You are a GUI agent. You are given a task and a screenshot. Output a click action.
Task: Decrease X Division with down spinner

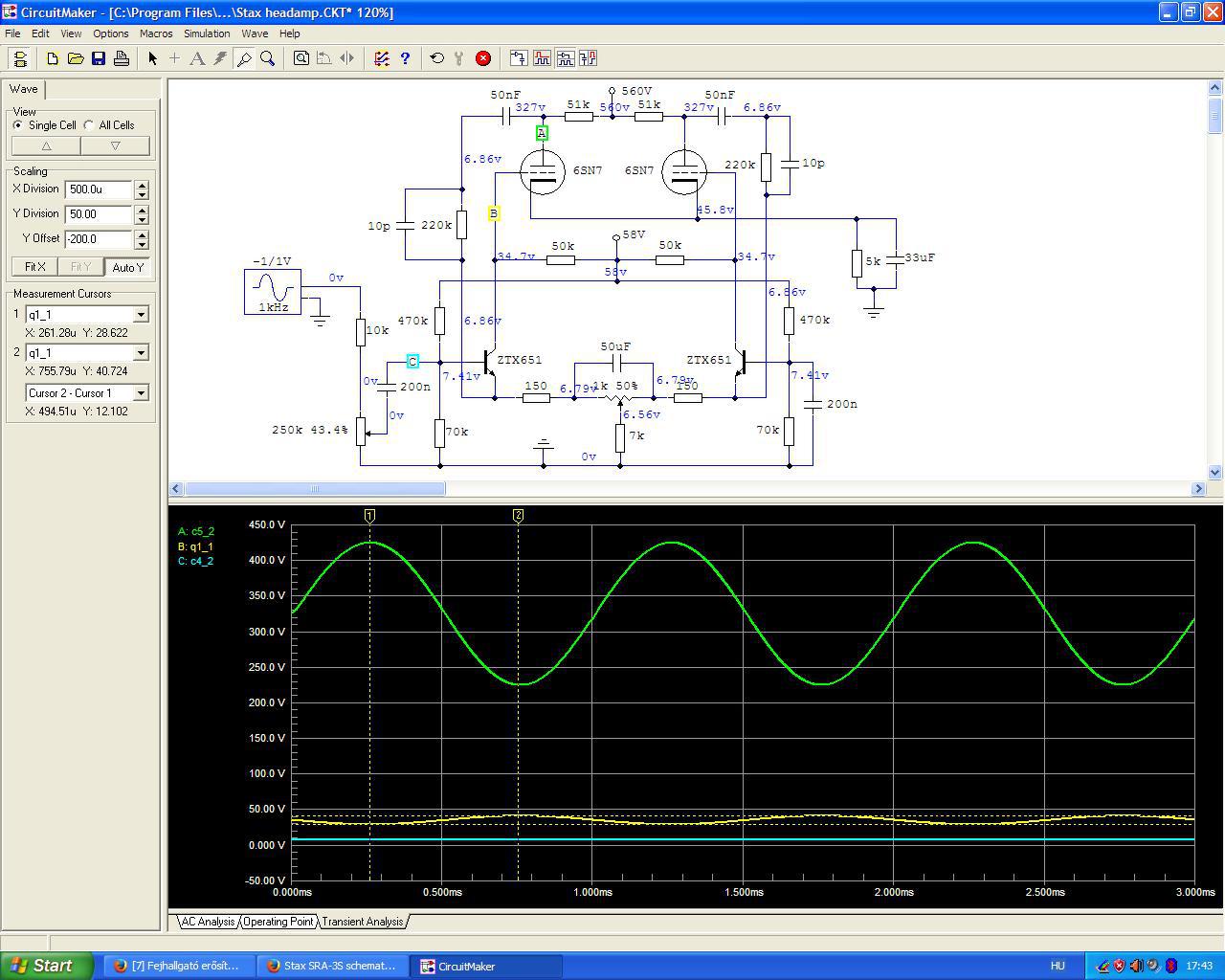(x=143, y=194)
